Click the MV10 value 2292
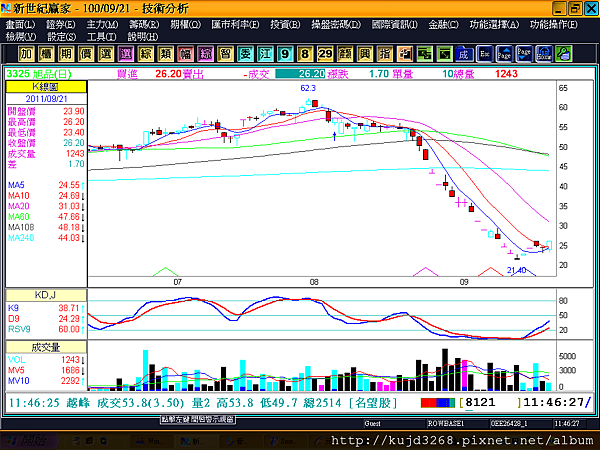 [70, 381]
